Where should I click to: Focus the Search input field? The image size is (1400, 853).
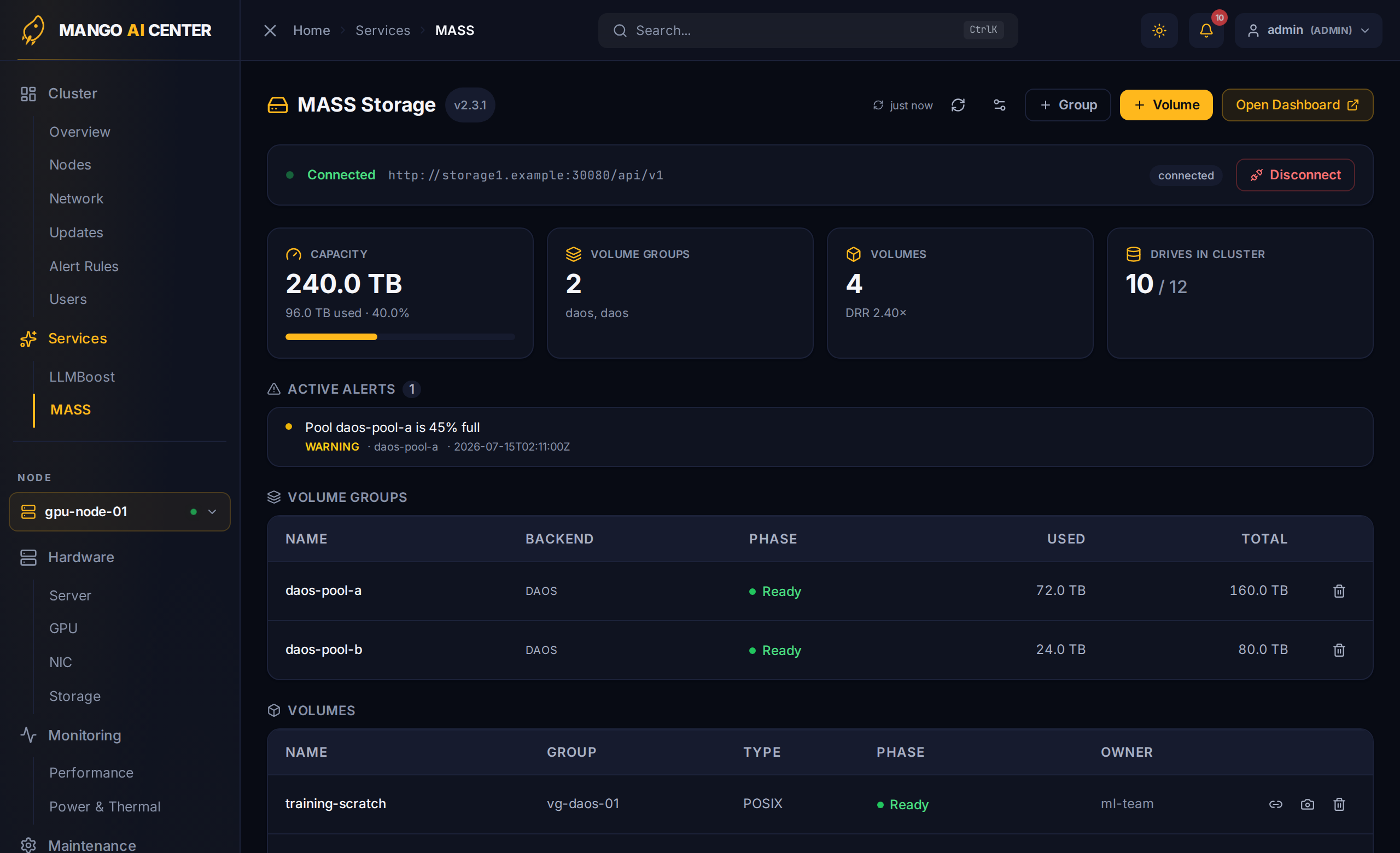[x=807, y=31]
